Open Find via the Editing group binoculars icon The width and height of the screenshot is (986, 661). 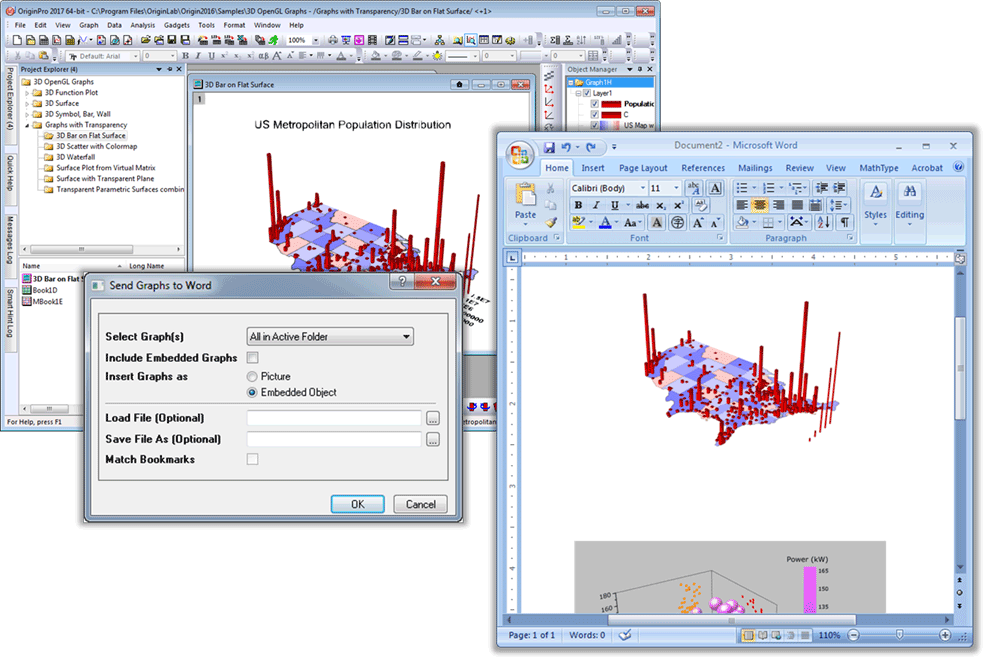[910, 192]
